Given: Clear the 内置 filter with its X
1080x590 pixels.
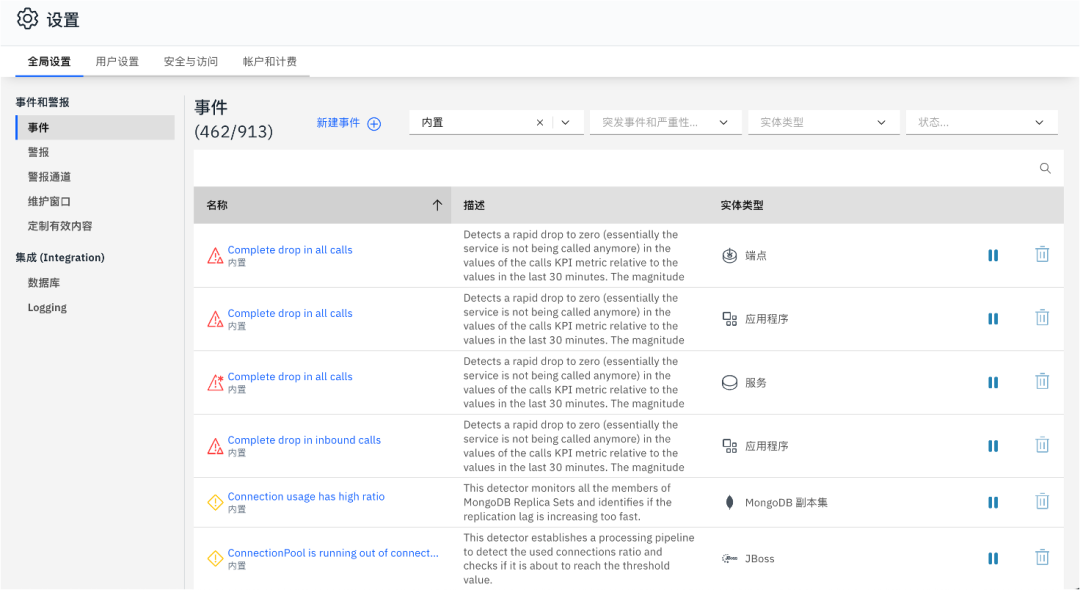Looking at the screenshot, I should tap(539, 121).
